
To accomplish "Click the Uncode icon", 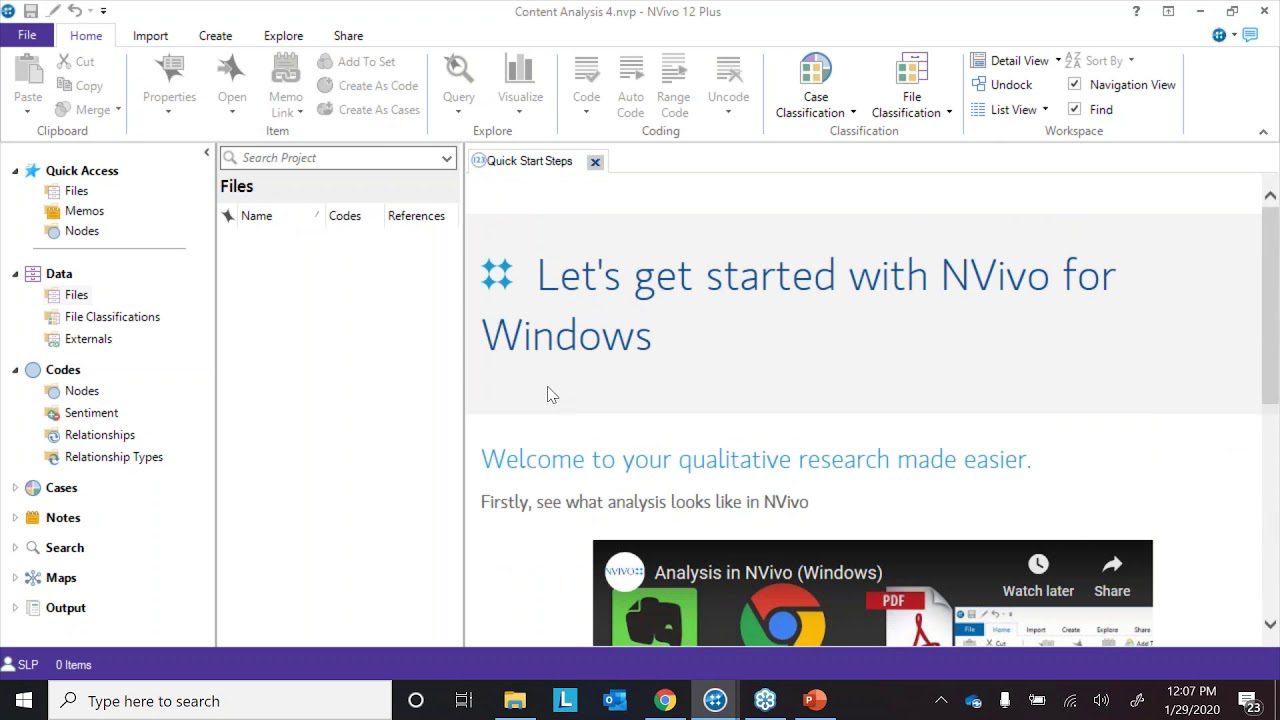I will point(728,70).
